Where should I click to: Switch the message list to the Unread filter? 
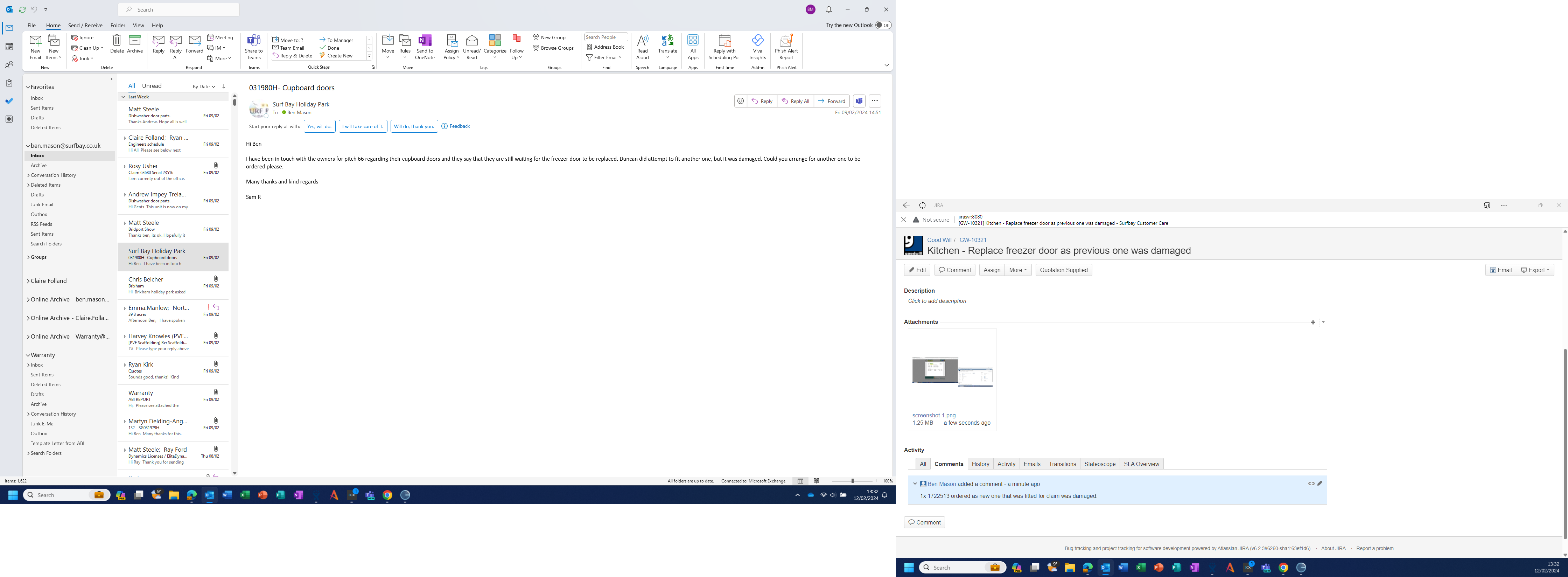tap(152, 86)
